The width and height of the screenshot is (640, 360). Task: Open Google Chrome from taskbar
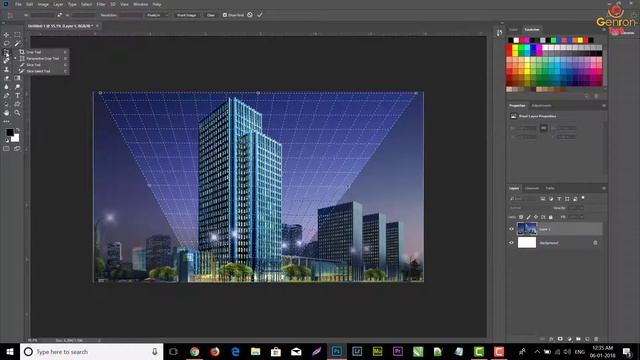(195, 351)
